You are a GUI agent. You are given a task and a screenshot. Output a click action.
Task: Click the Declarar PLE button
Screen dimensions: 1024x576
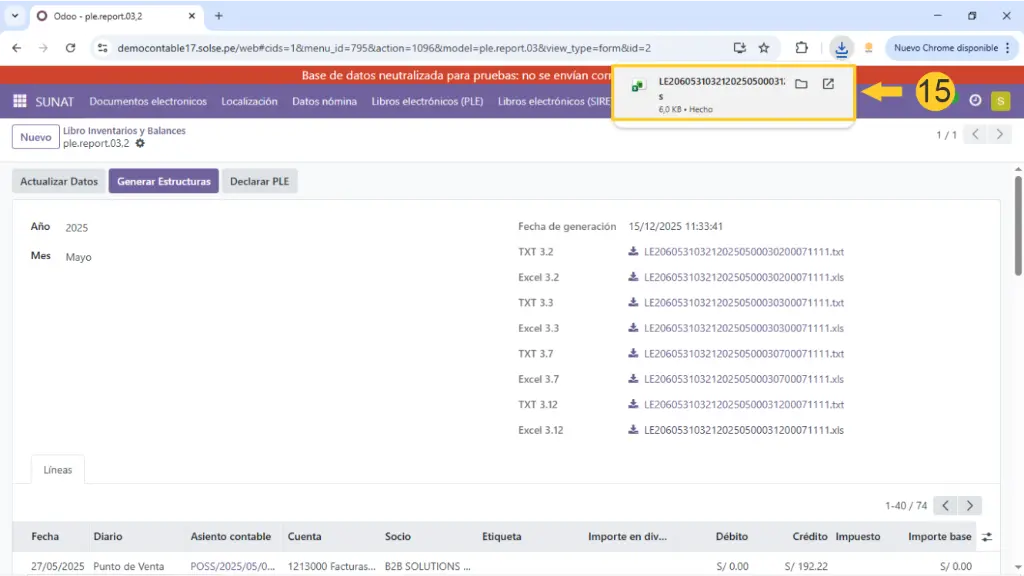(259, 181)
